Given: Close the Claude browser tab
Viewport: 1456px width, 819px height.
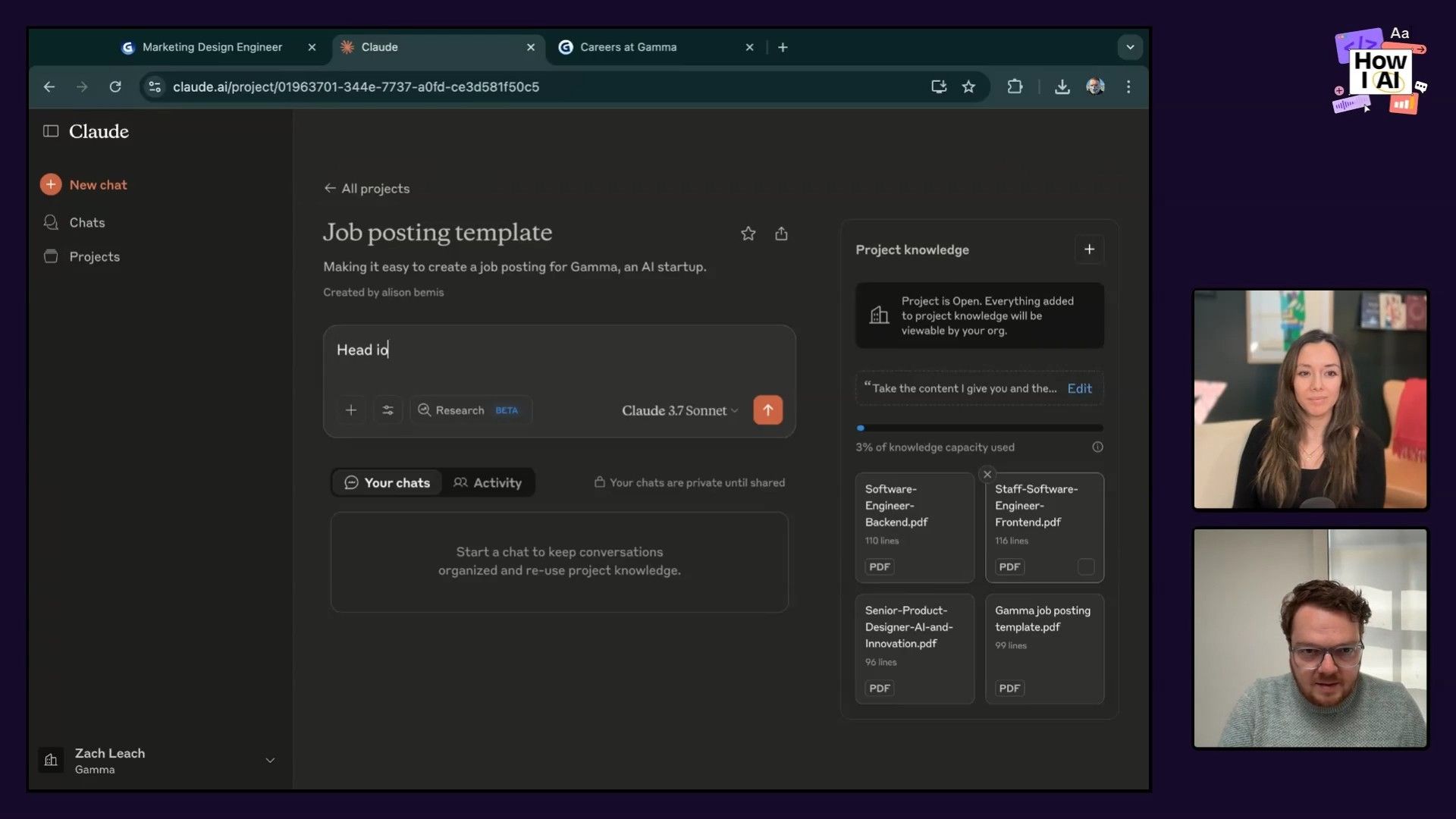Looking at the screenshot, I should coord(531,47).
